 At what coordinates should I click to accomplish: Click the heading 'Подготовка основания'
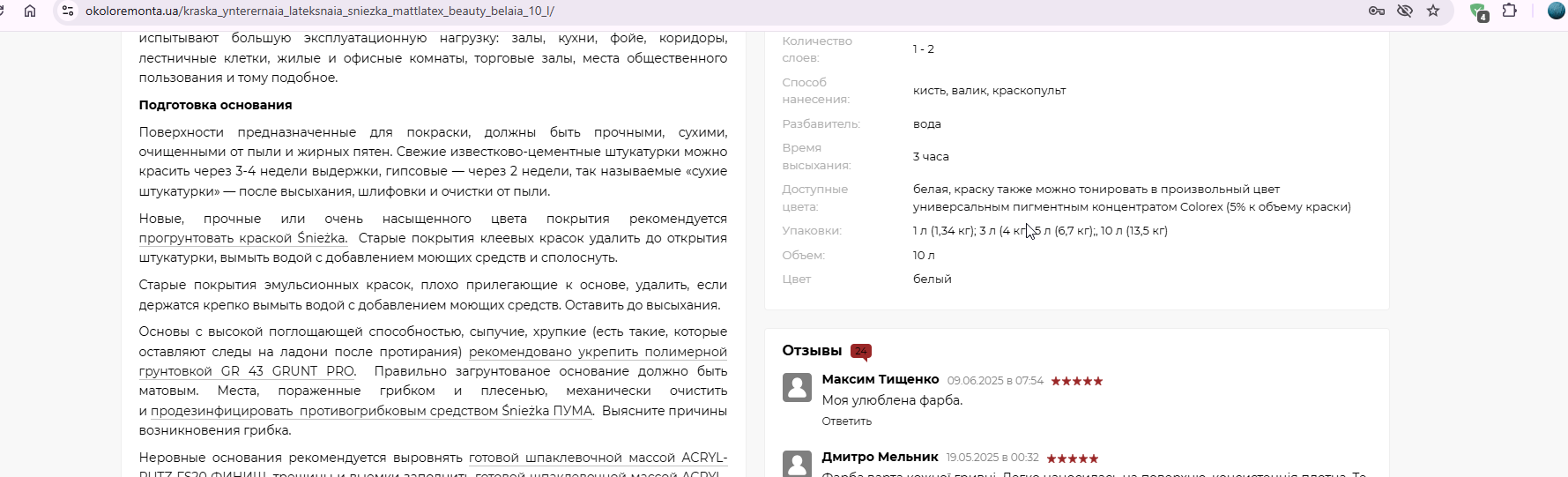215,105
